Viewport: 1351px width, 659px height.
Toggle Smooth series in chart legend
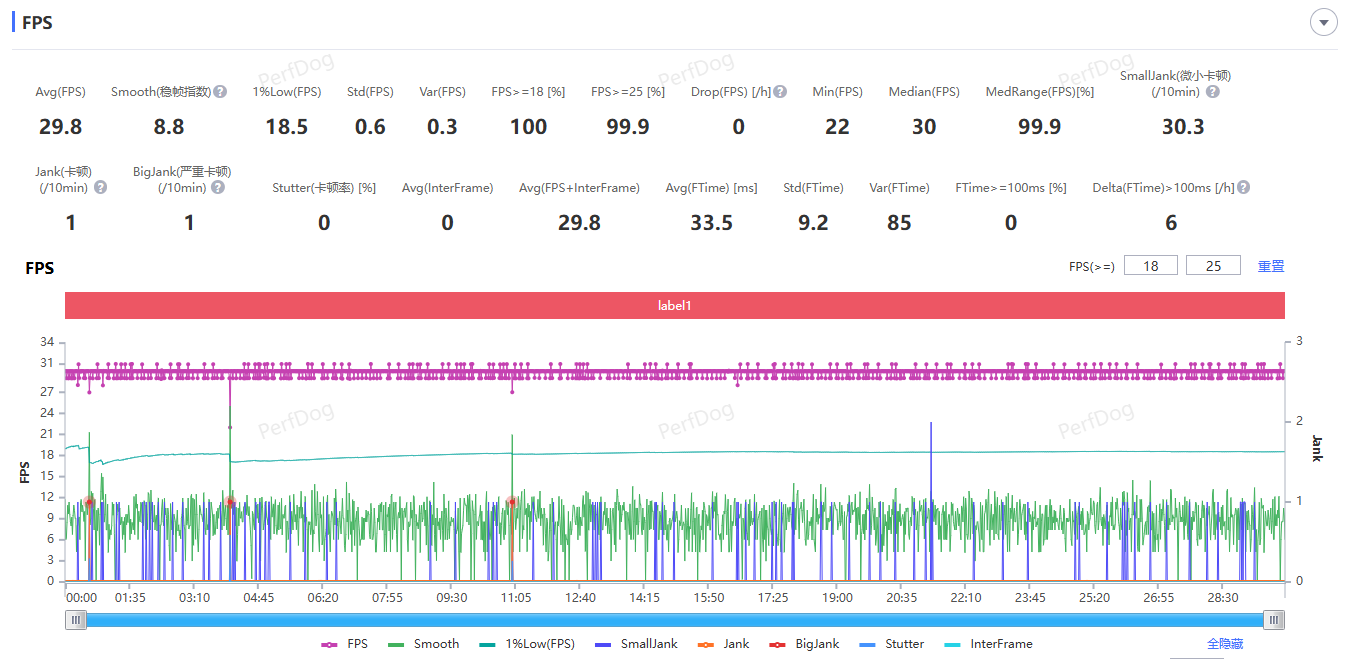coord(423,644)
